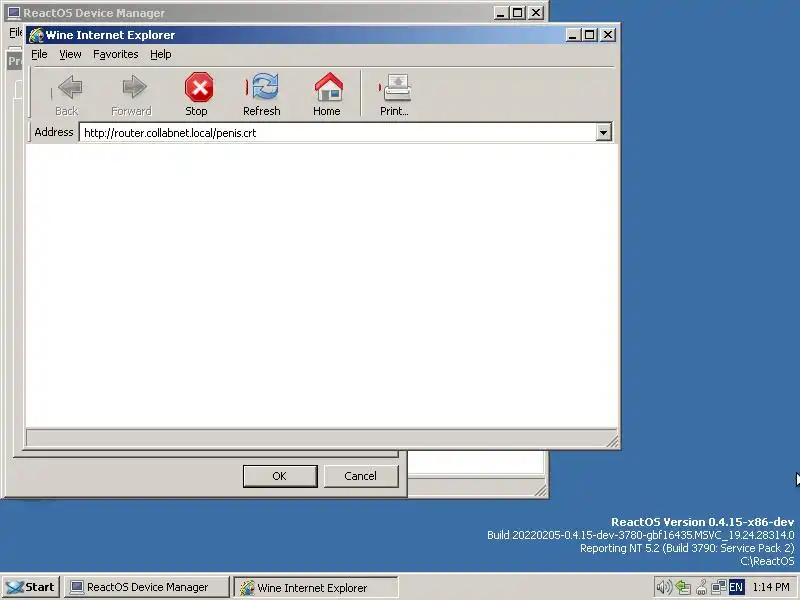The image size is (800, 600).
Task: Confirm with the OK button
Action: pyautogui.click(x=280, y=476)
